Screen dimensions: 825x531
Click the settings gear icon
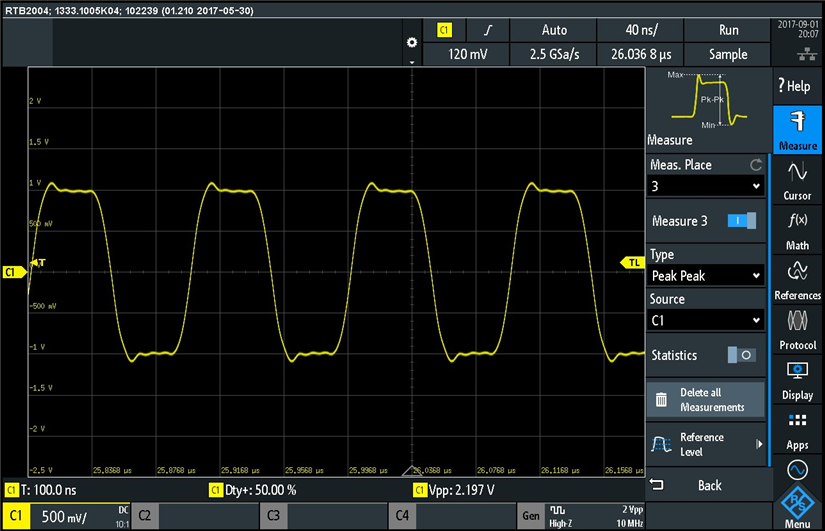click(x=411, y=43)
